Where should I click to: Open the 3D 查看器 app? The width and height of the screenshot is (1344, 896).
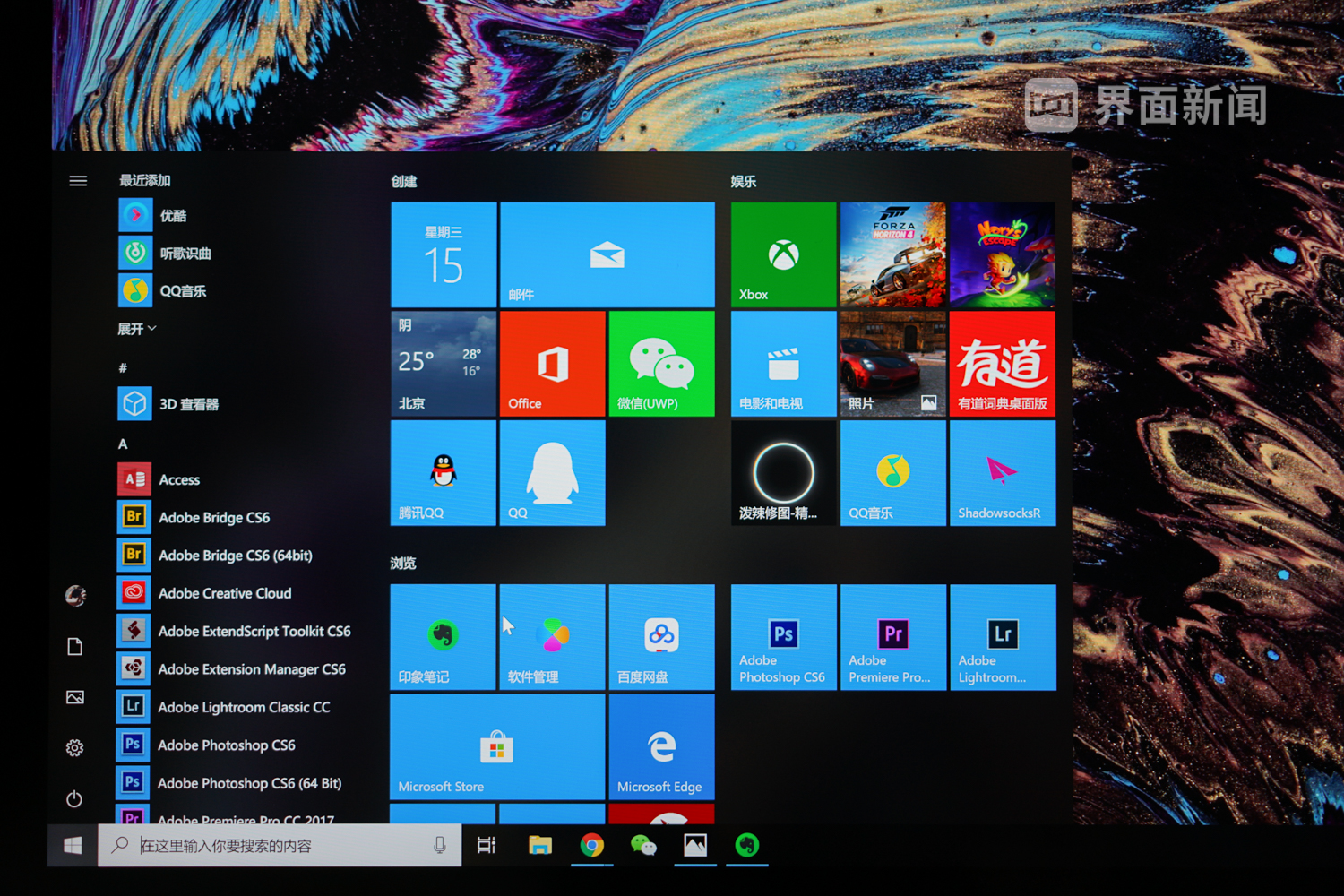tap(168, 404)
